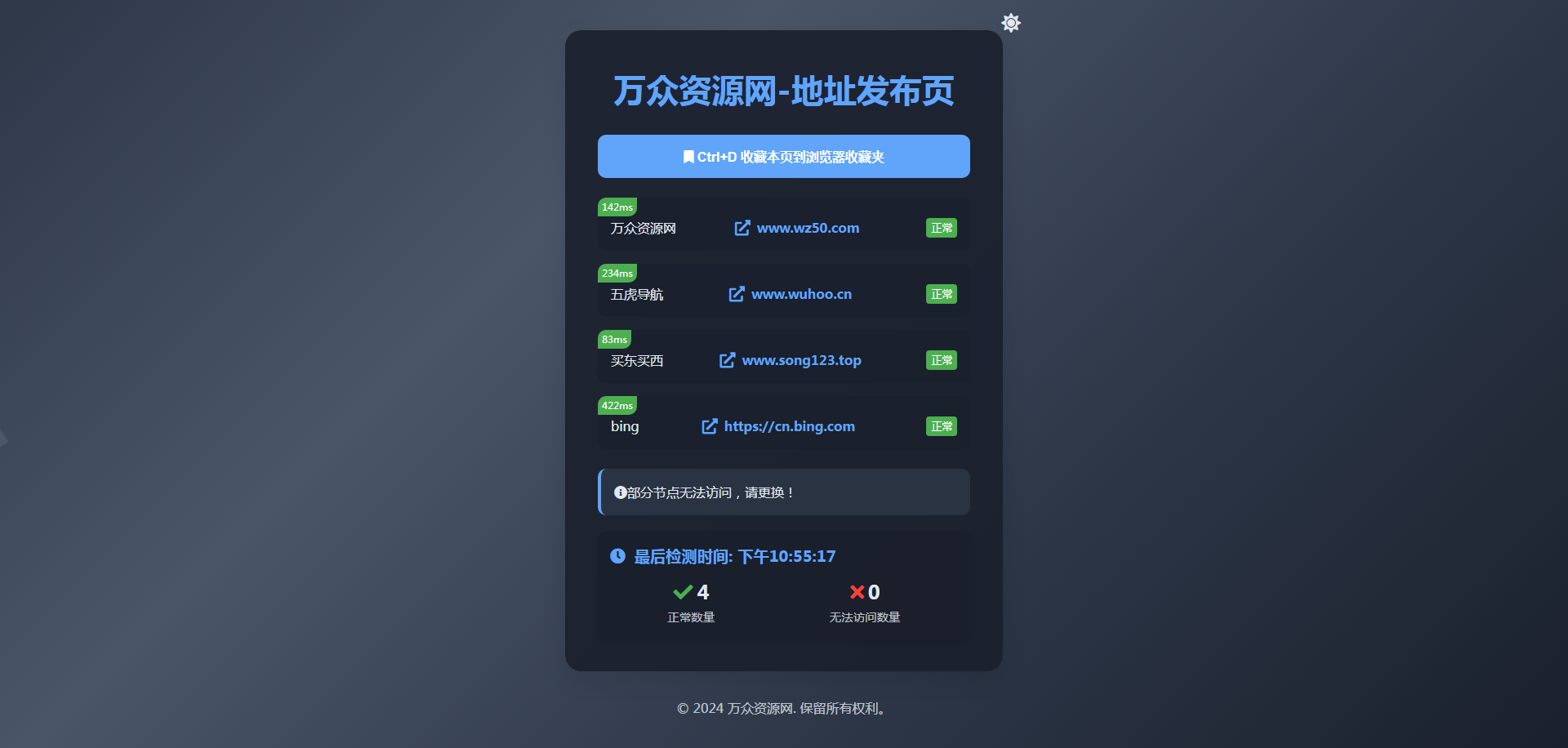Click the red X inaccessible count icon
Viewport: 1568px width, 748px height.
[x=857, y=592]
